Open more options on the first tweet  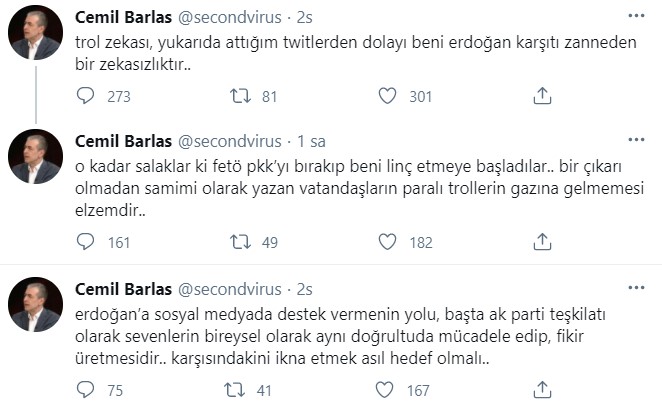636,17
